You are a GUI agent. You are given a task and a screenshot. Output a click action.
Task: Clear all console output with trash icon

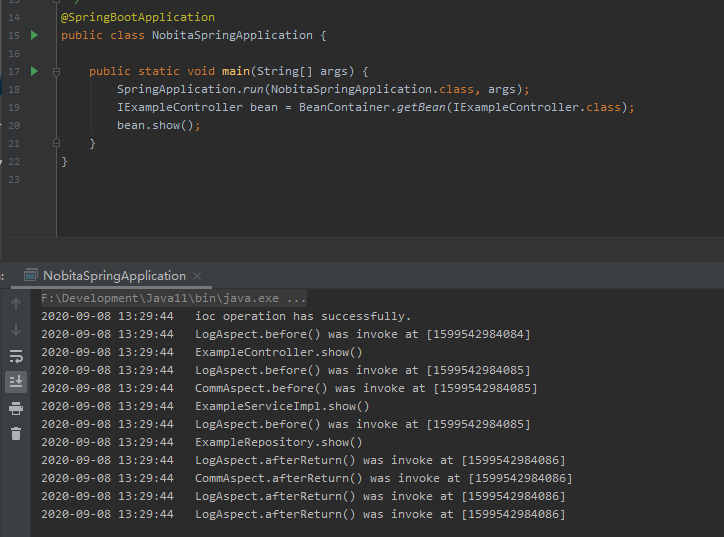[16, 434]
